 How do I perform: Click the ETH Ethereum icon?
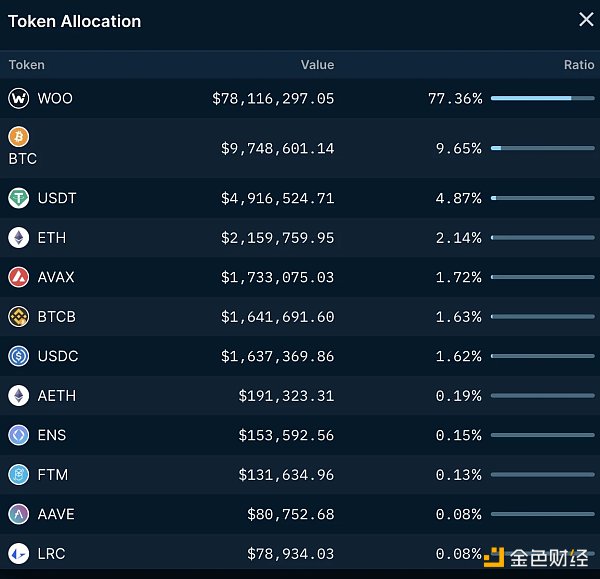[19, 238]
